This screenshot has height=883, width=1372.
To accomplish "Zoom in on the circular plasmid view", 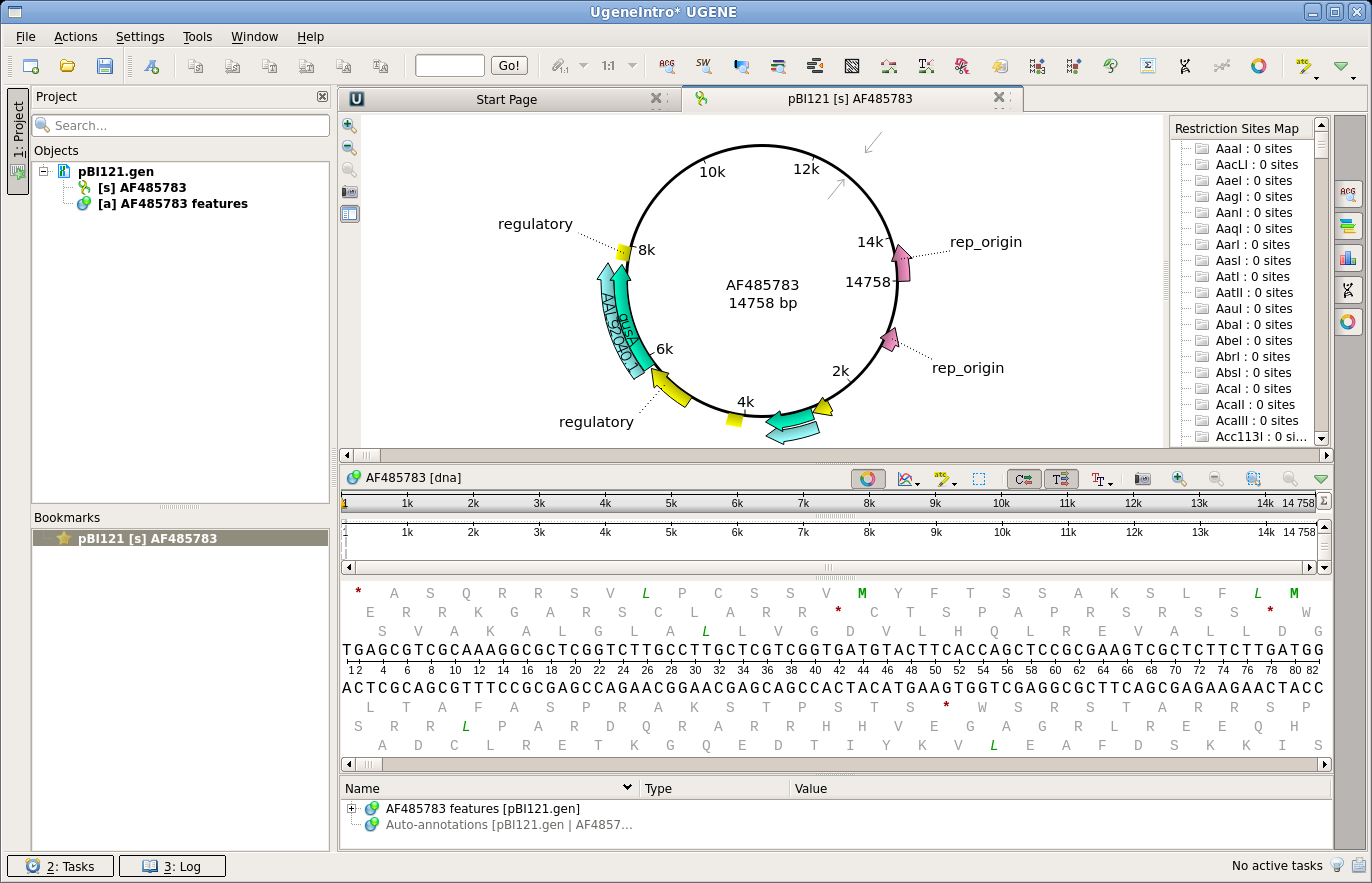I will pos(349,126).
